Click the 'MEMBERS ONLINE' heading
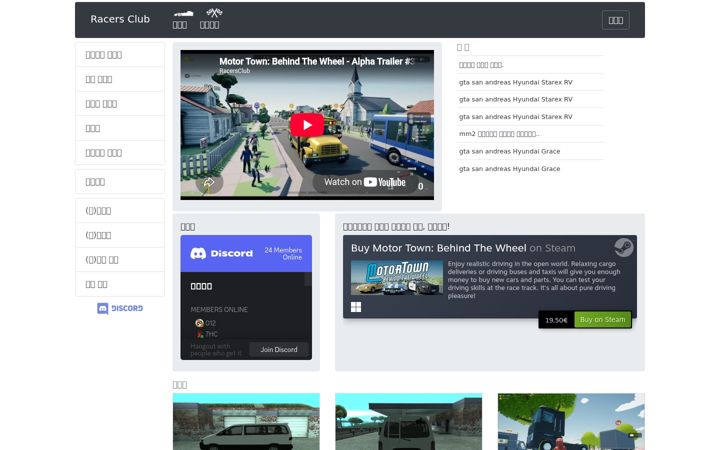The width and height of the screenshot is (720, 450). point(219,310)
